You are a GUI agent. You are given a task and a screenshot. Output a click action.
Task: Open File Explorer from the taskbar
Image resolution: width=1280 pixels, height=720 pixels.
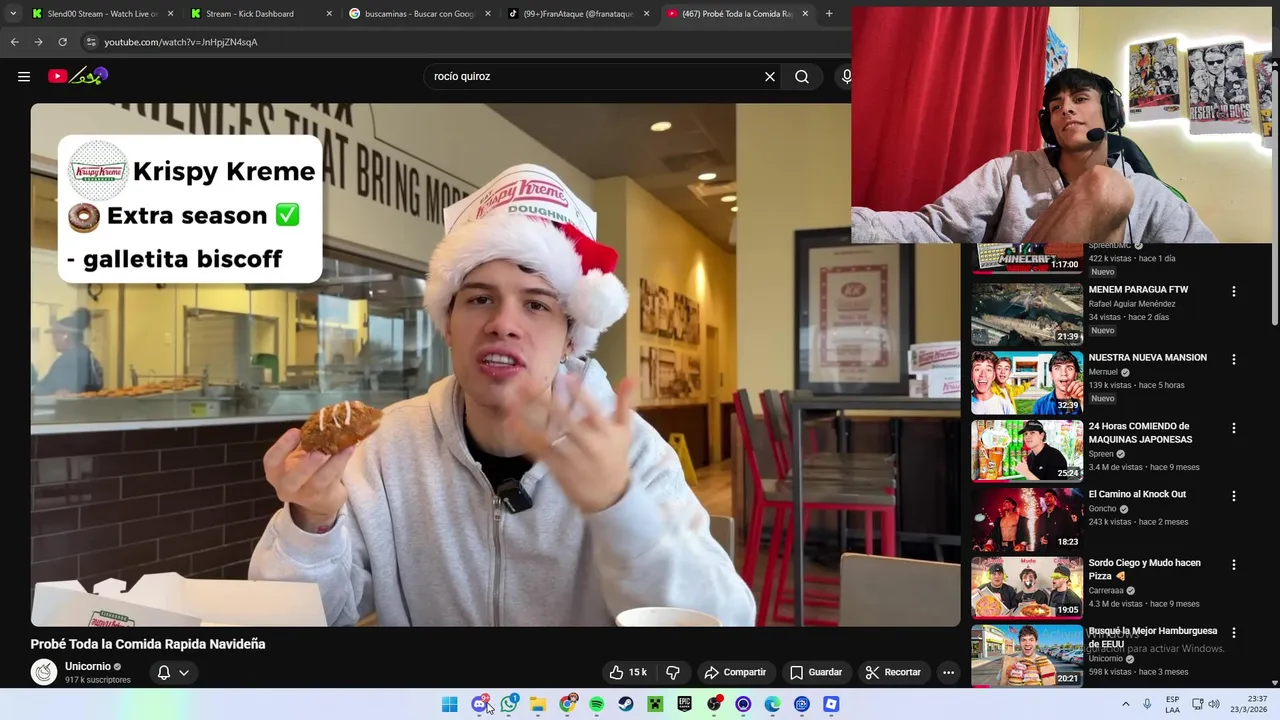(538, 704)
